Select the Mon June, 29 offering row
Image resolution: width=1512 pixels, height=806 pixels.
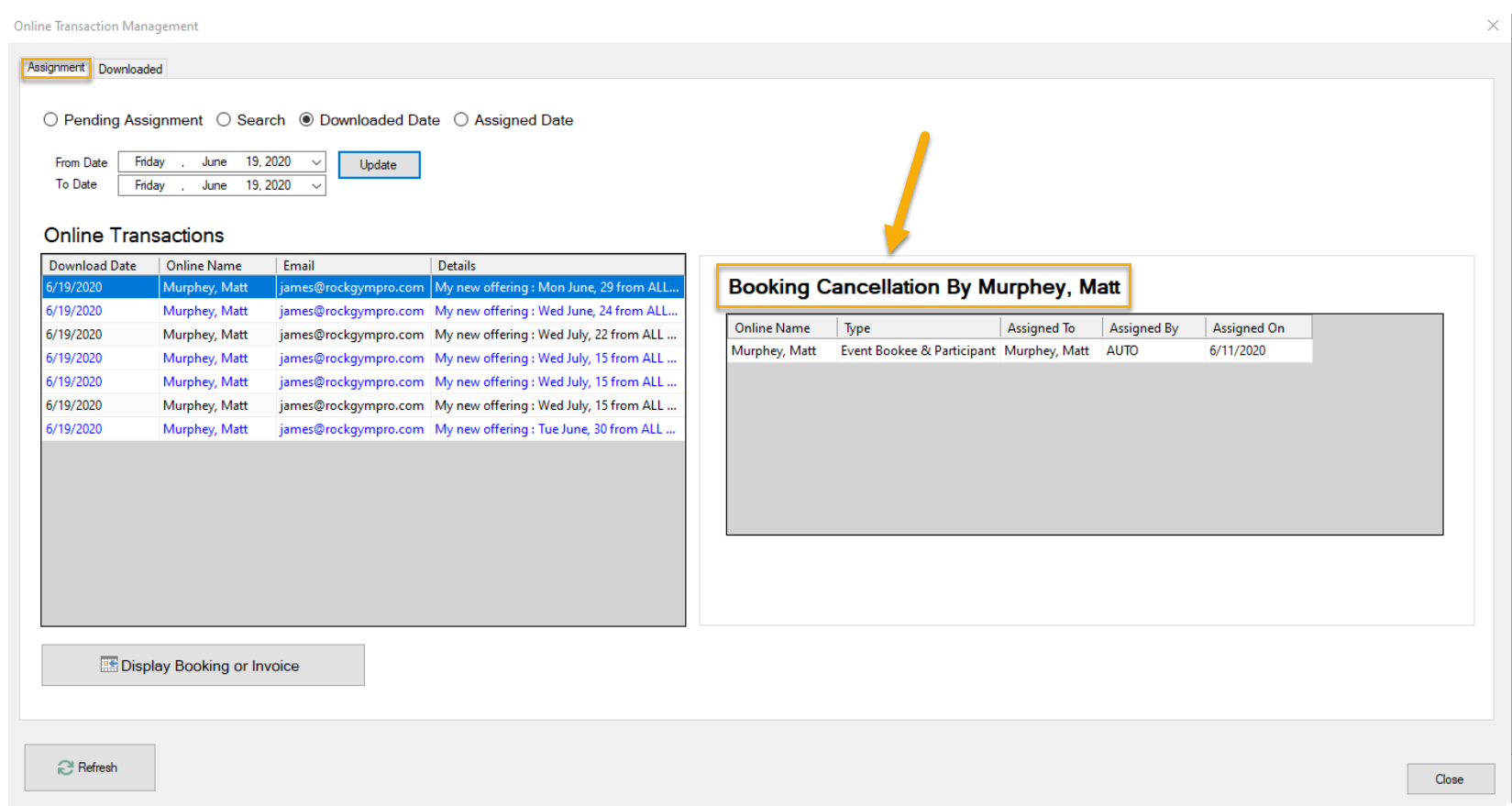coord(363,287)
